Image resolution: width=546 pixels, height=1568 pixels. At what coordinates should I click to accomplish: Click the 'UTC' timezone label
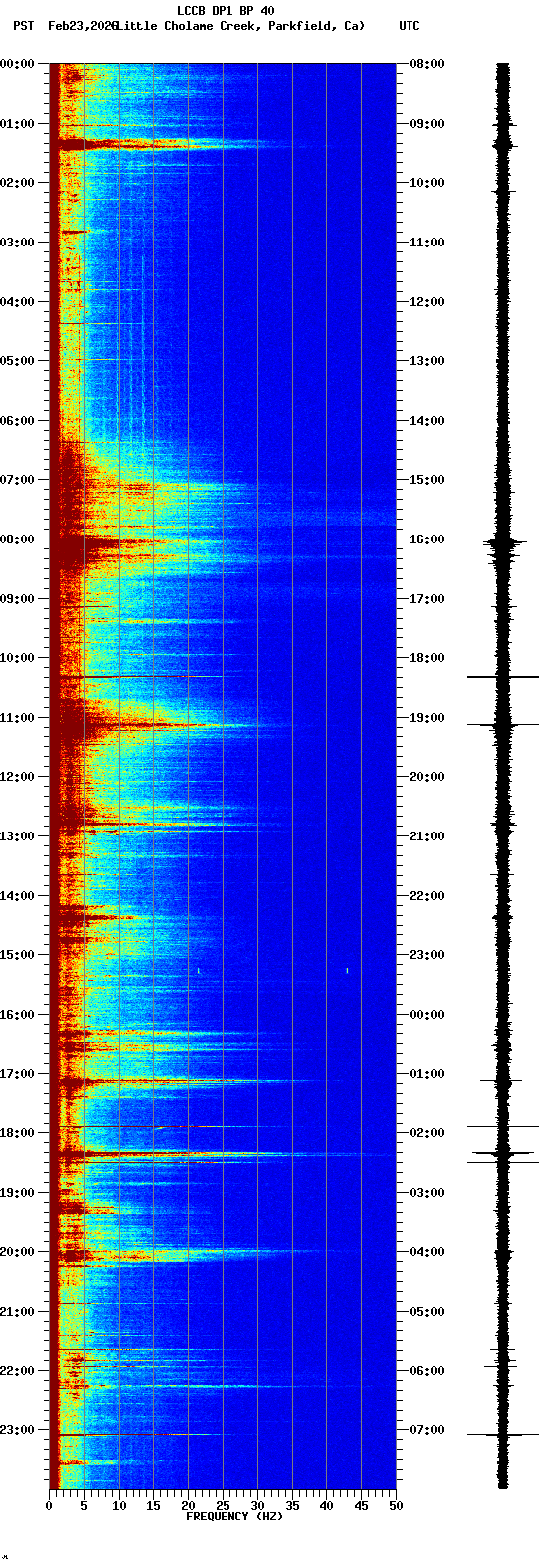point(409,26)
